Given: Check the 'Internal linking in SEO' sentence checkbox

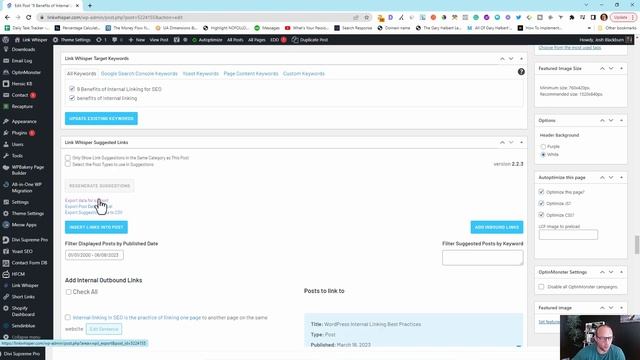Looking at the screenshot, I should tap(68, 317).
